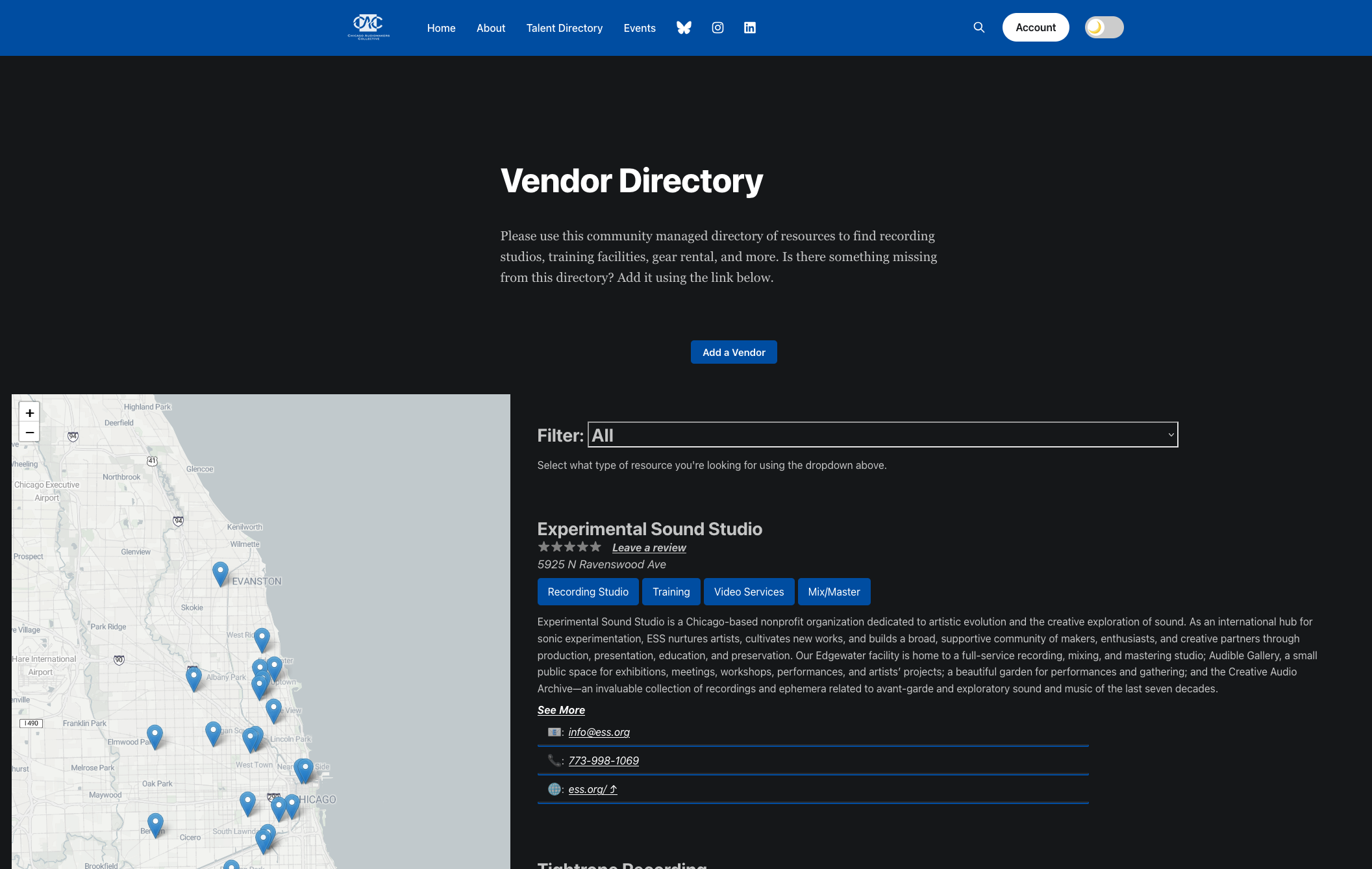Rate Experimental Sound Studio with fifth star
This screenshot has width=1372, height=869.
click(595, 547)
